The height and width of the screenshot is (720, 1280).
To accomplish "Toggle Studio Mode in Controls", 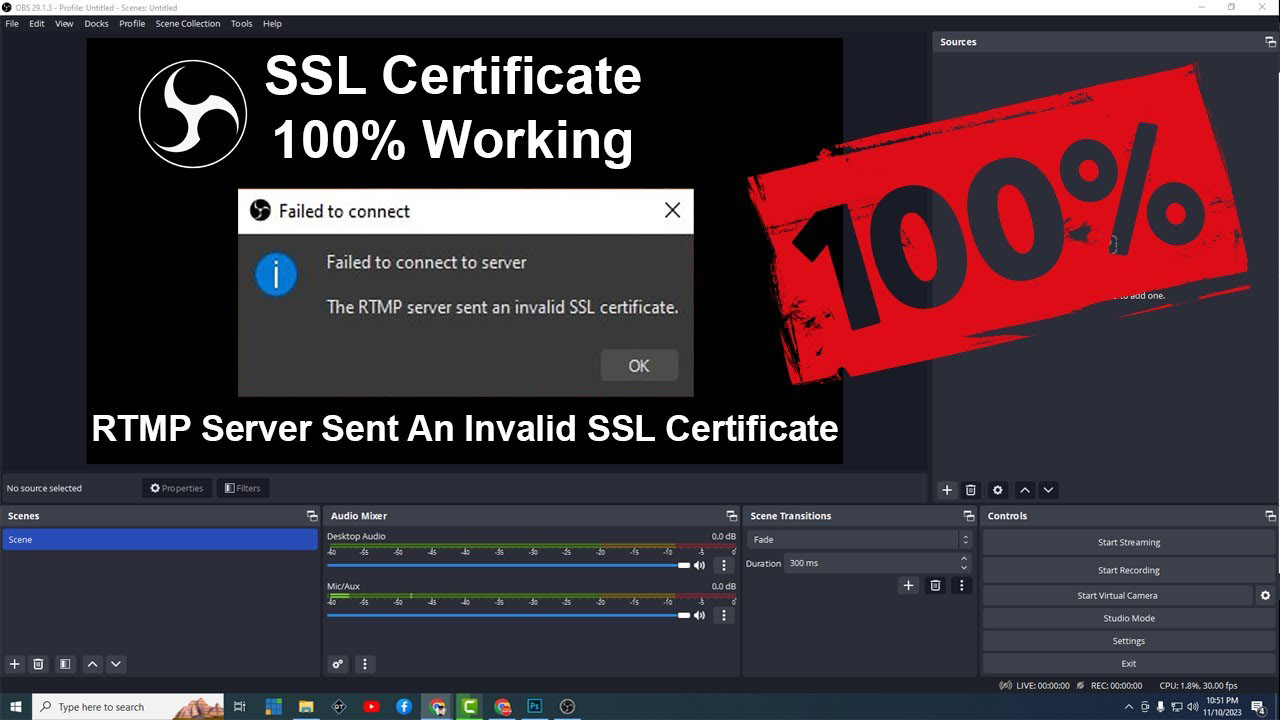I will [1129, 619].
